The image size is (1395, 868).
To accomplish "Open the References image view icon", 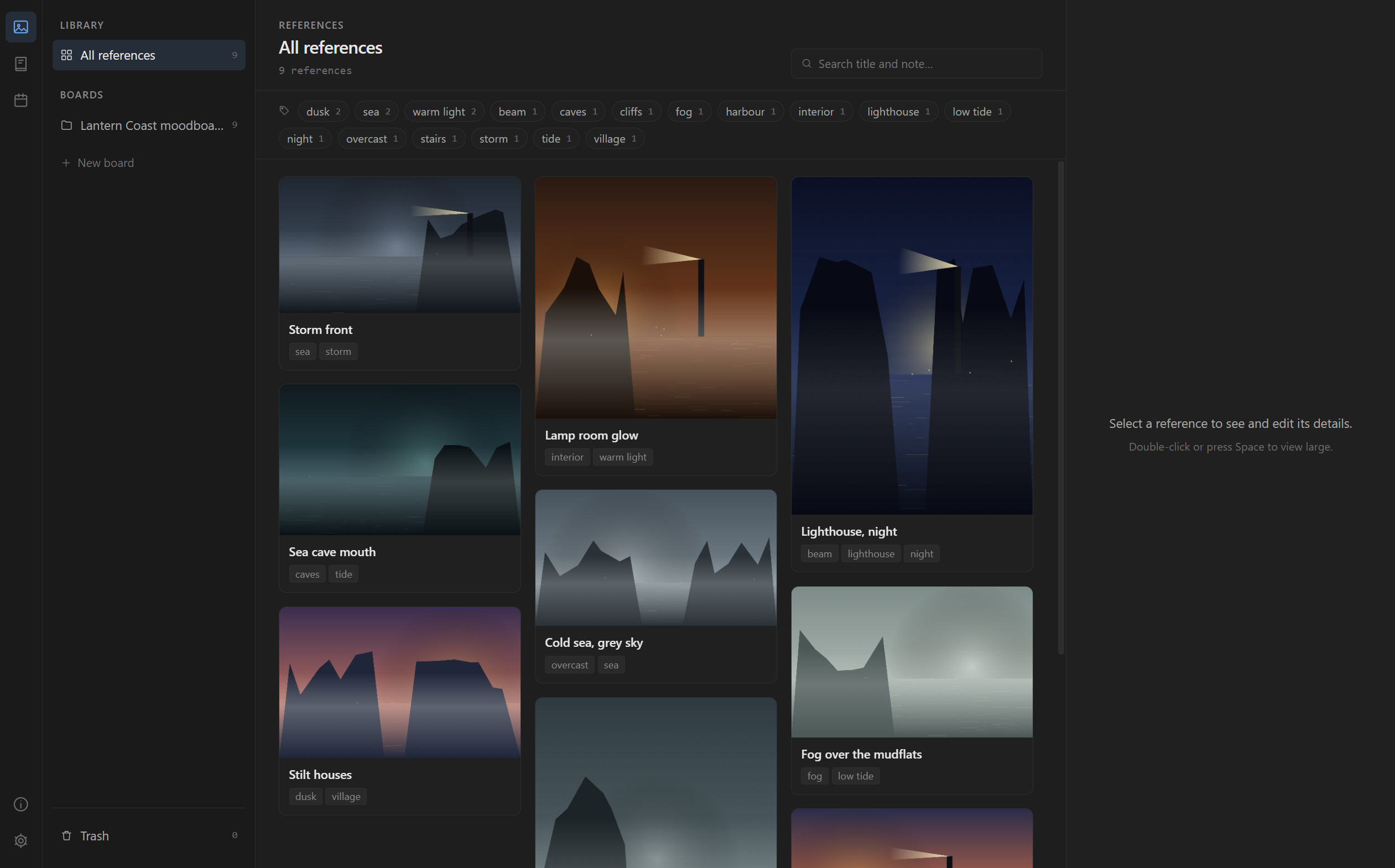I will (x=20, y=27).
